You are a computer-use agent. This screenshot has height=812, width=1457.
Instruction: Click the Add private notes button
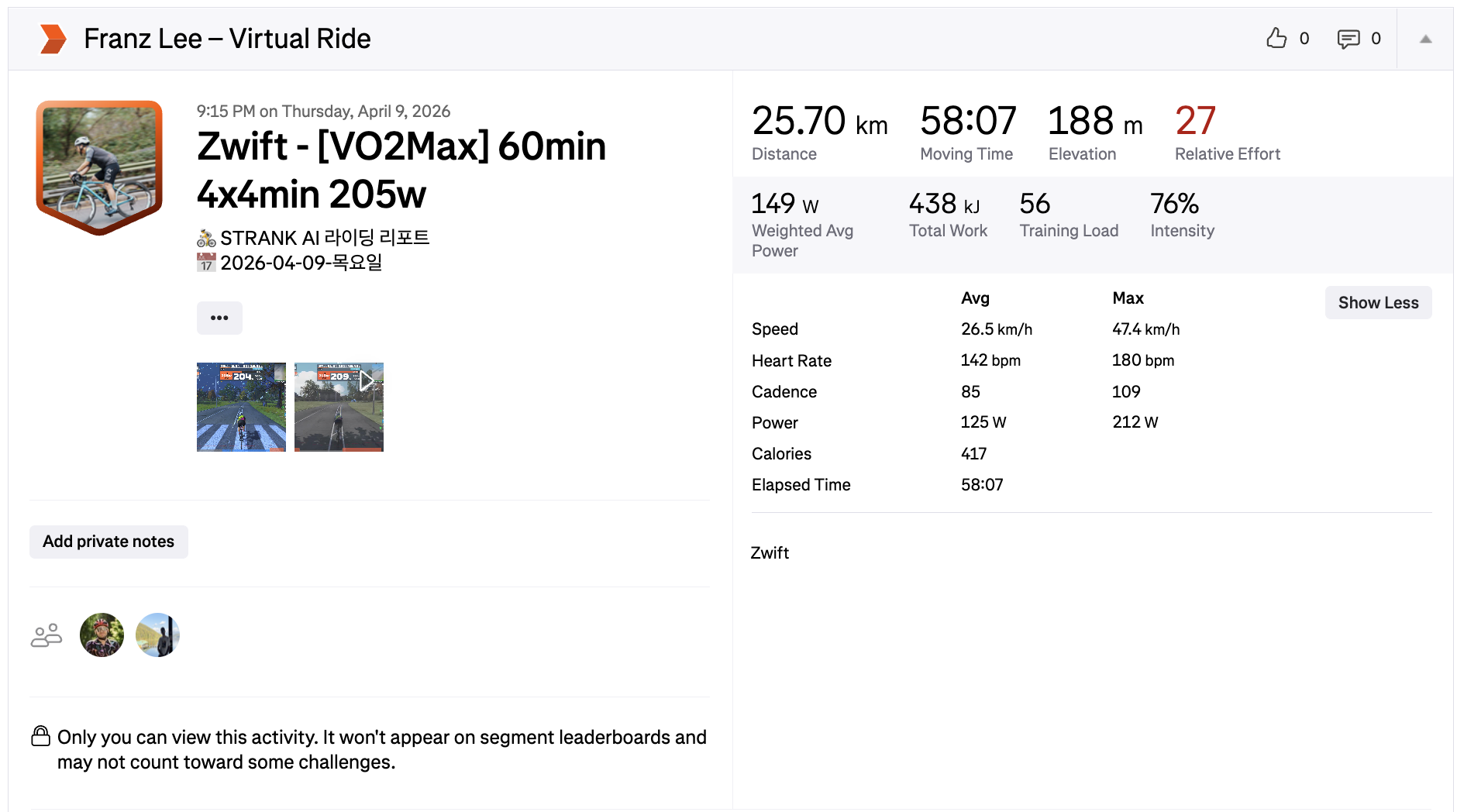108,542
